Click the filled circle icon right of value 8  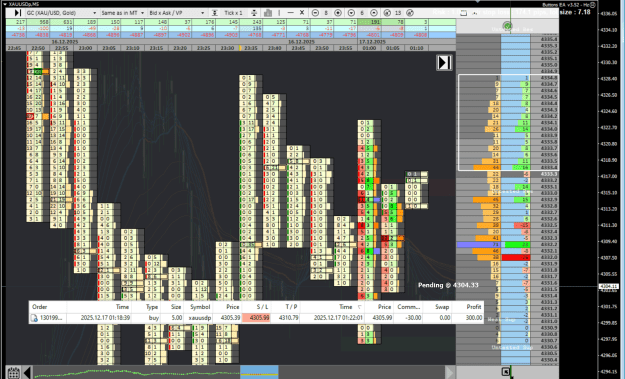[x=338, y=13]
